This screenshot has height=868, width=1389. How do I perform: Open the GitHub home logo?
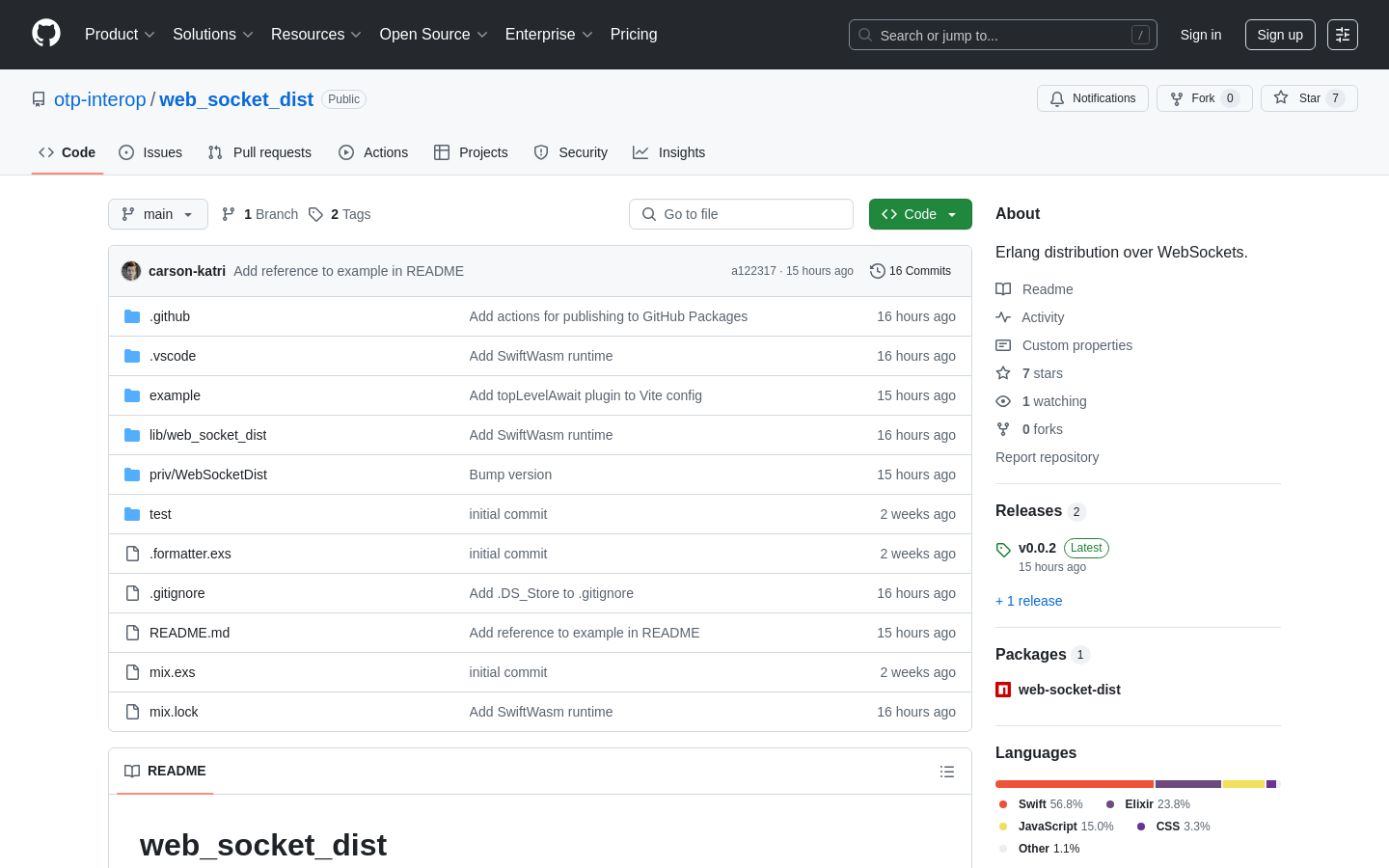pyautogui.click(x=46, y=34)
